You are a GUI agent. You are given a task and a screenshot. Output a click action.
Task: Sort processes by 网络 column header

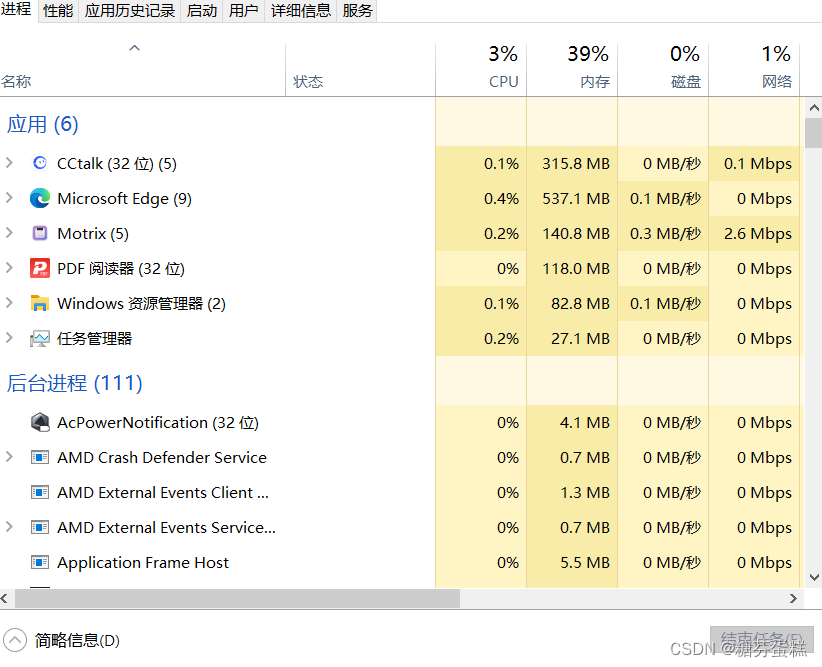tap(754, 70)
